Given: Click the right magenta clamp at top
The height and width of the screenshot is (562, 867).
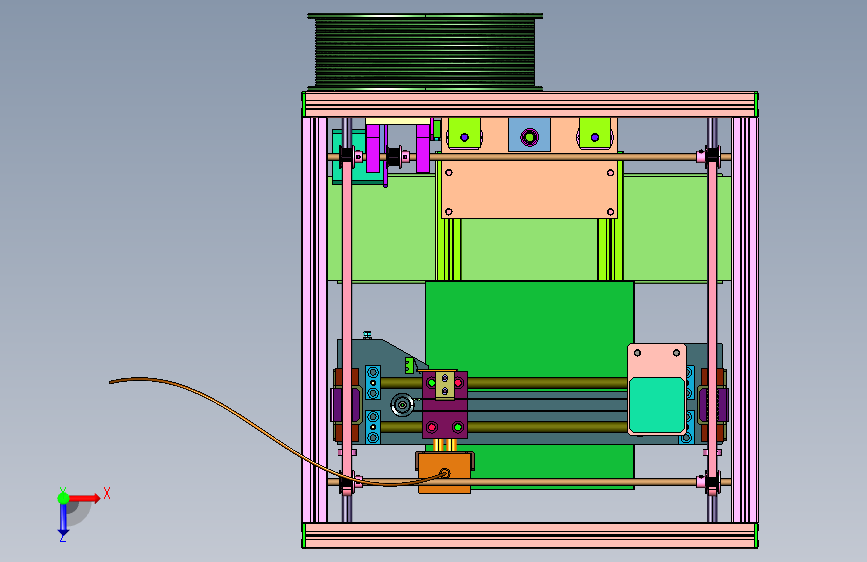Looking at the screenshot, I should pyautogui.click(x=423, y=148).
